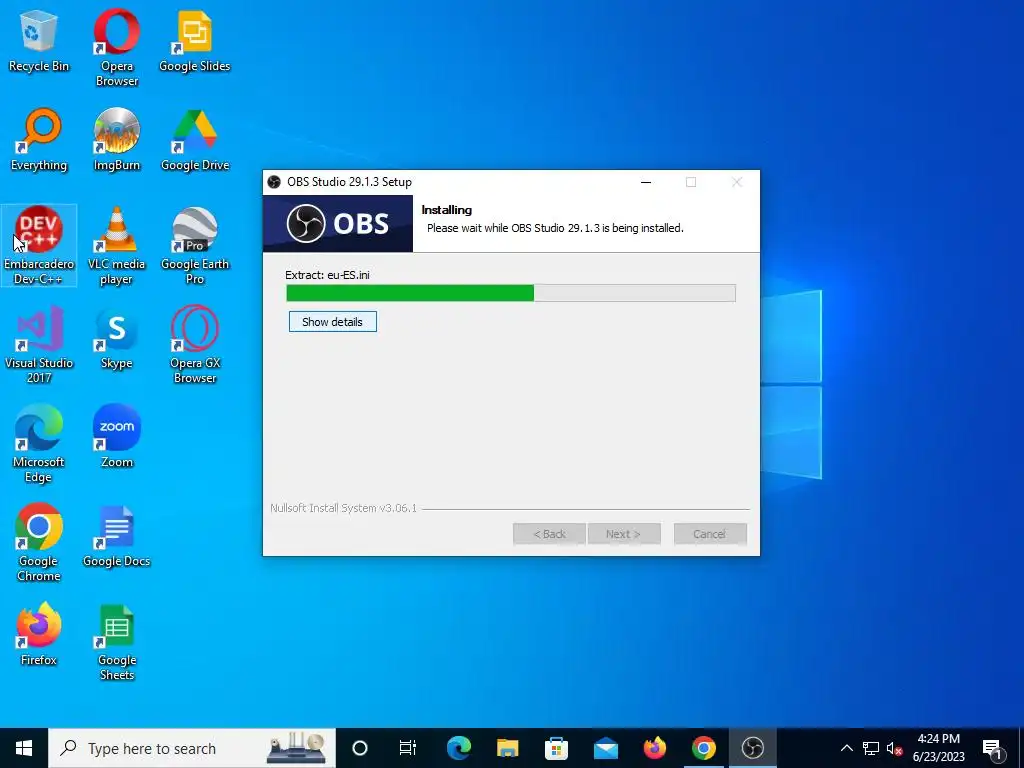The width and height of the screenshot is (1024, 768).
Task: Open Microsoft Store from the taskbar
Action: 556,748
